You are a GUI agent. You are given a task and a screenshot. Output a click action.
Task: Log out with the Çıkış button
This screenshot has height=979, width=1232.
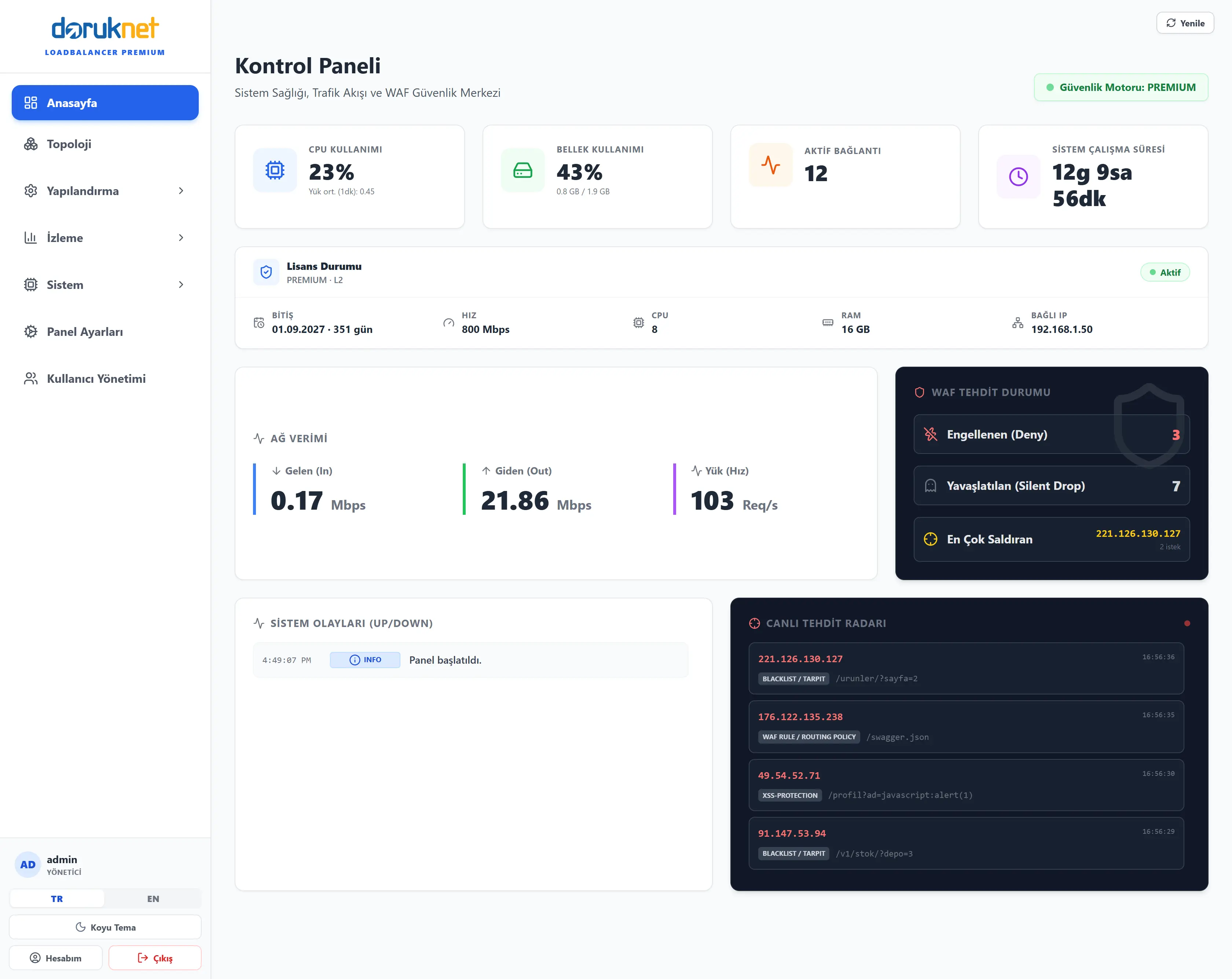155,958
